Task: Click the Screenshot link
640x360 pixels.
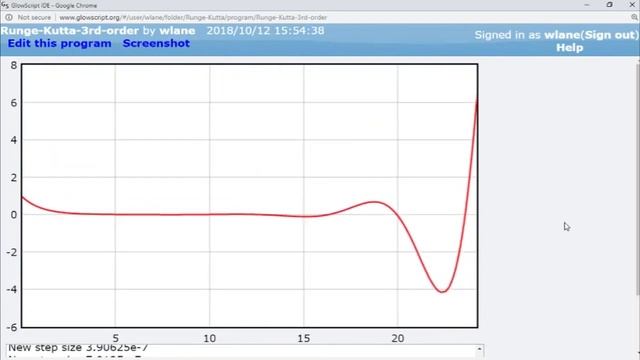Action: click(x=156, y=44)
